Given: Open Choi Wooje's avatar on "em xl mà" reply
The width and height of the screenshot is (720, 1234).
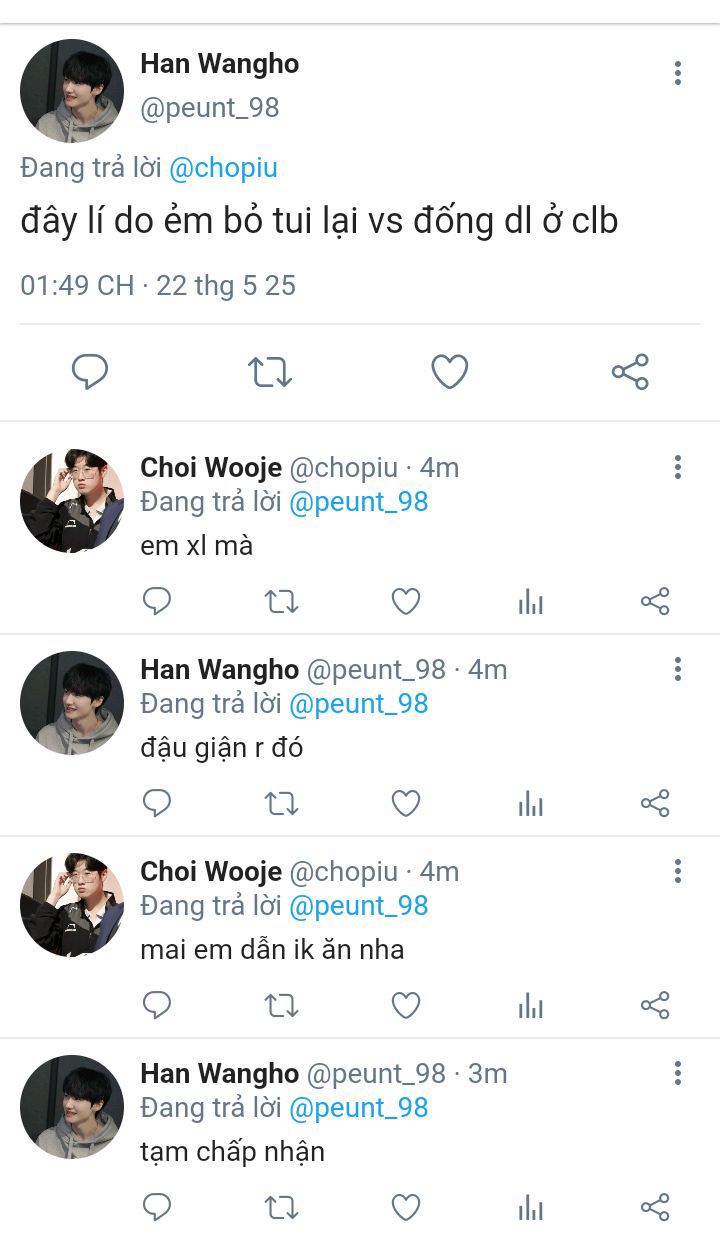Looking at the screenshot, I should point(72,501).
